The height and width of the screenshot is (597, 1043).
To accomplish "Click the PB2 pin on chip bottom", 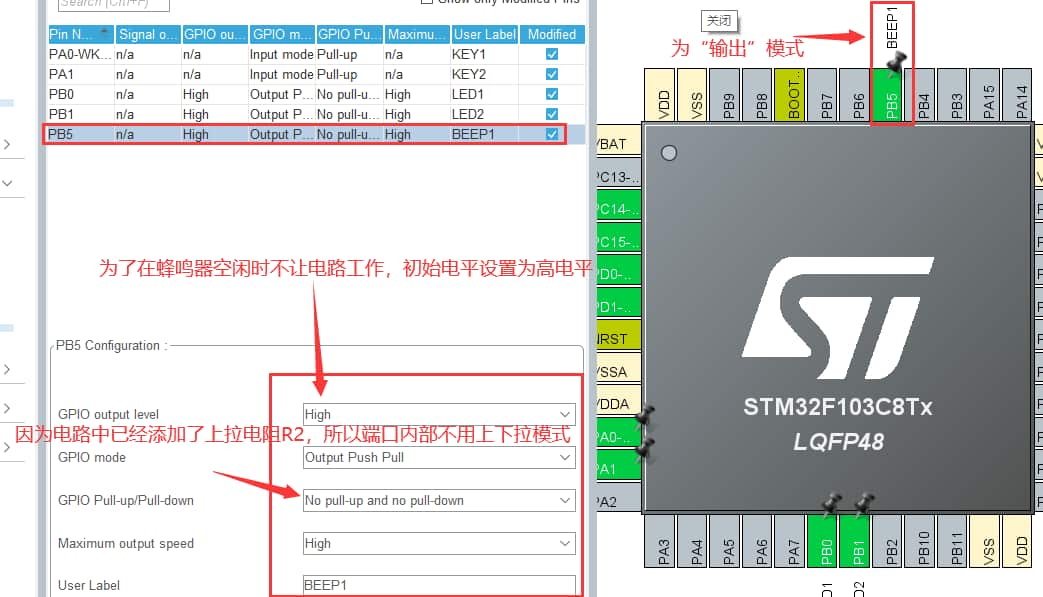I will click(x=891, y=546).
